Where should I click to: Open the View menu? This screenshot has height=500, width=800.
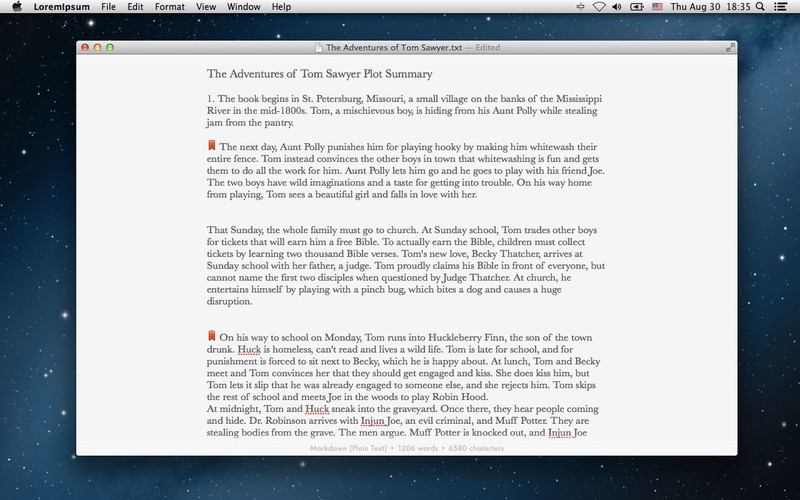pos(206,7)
